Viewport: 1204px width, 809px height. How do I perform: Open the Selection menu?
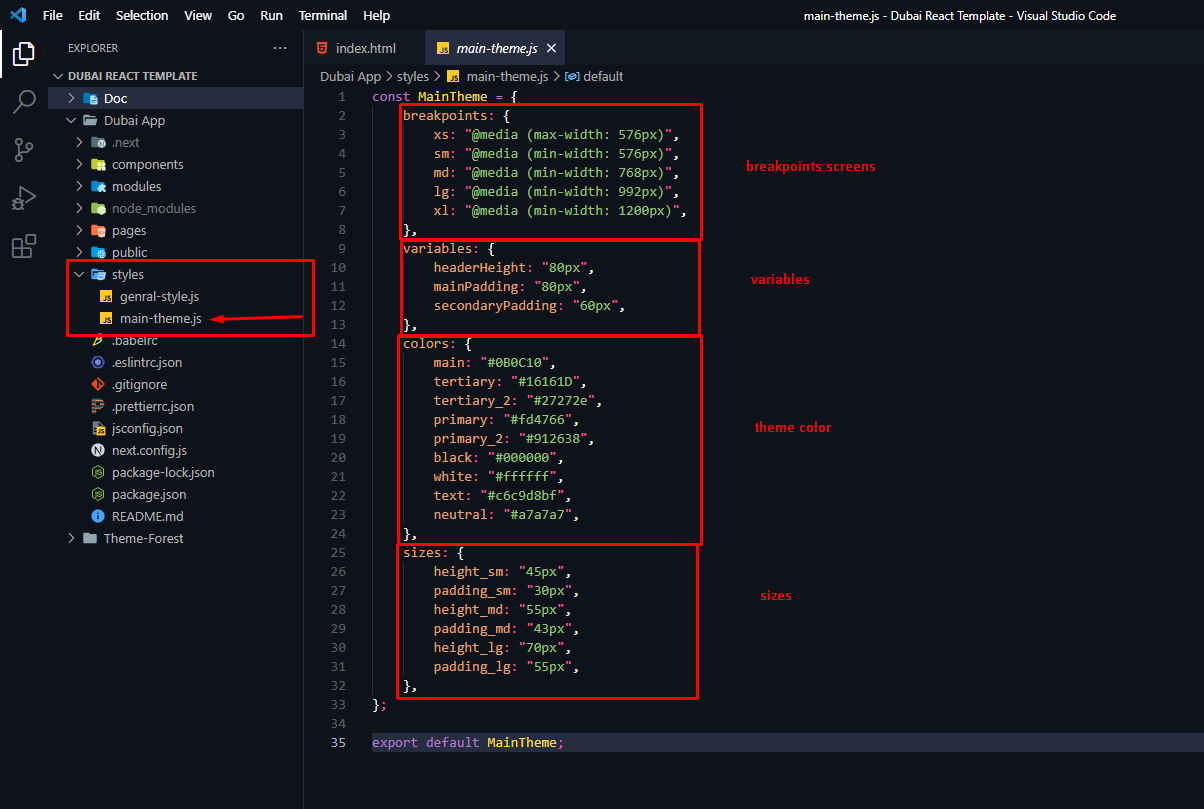(142, 15)
